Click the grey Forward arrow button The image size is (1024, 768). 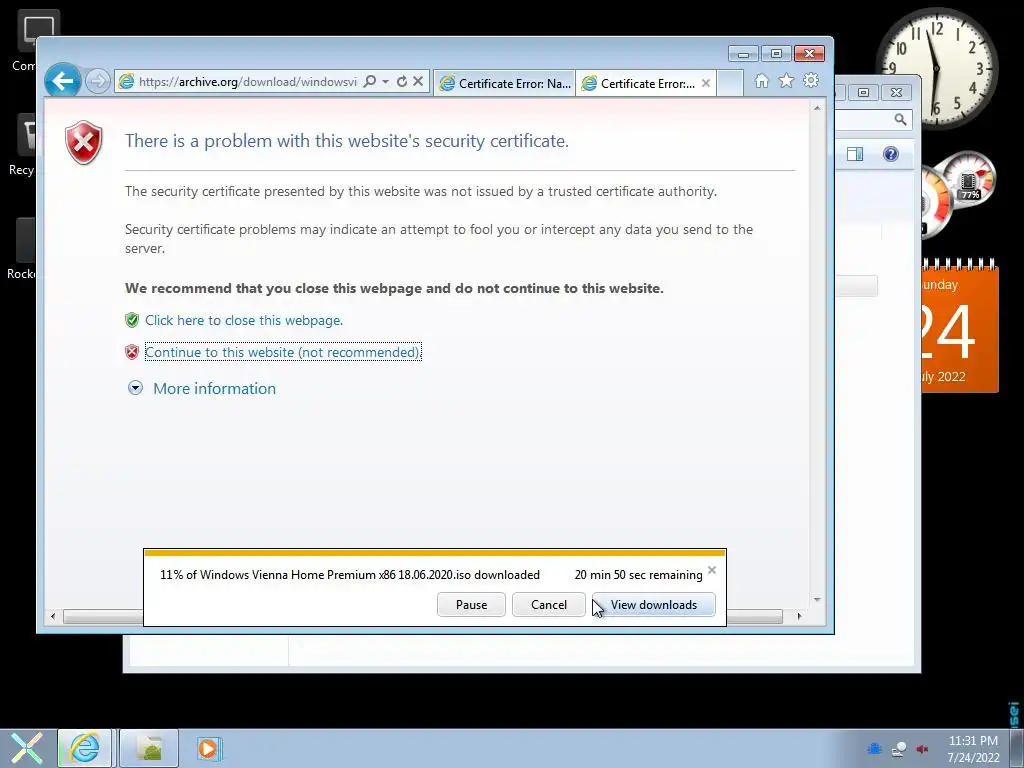(x=97, y=82)
